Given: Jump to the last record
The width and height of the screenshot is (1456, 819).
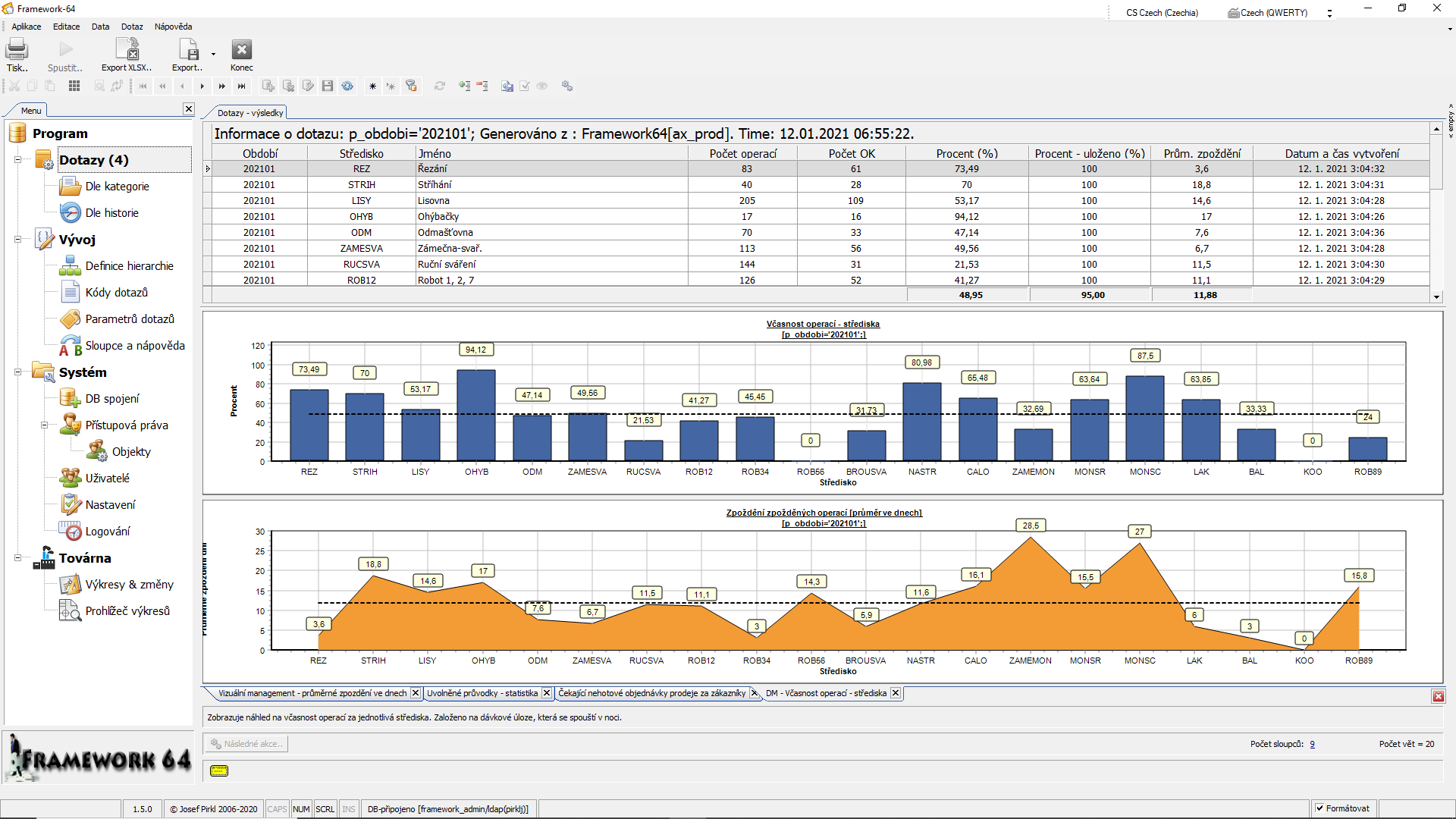Looking at the screenshot, I should [242, 86].
